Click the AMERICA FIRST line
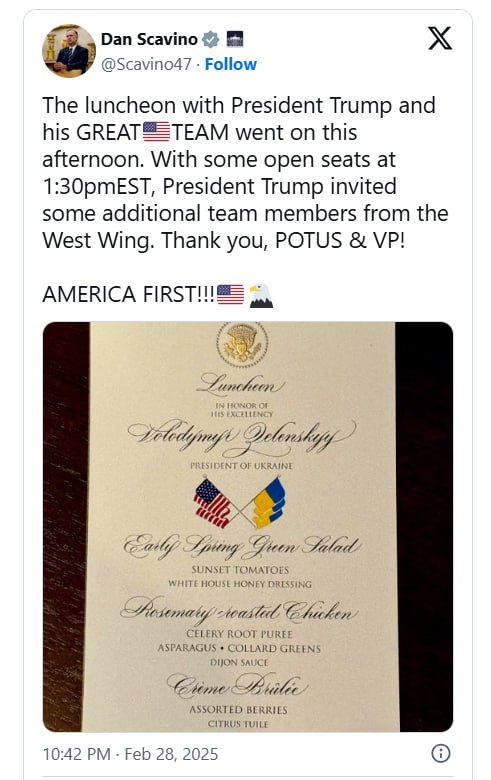The height and width of the screenshot is (780, 491). click(158, 295)
